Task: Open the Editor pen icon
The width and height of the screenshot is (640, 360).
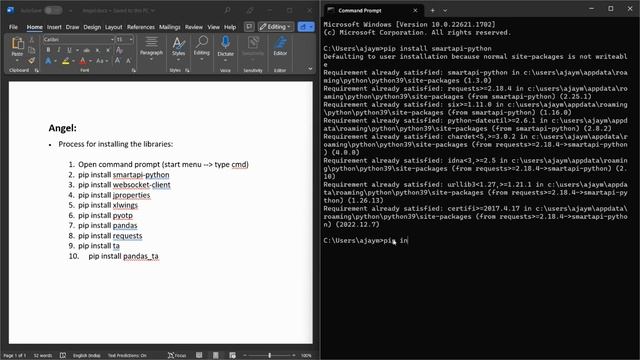Action: pyautogui.click(x=280, y=42)
